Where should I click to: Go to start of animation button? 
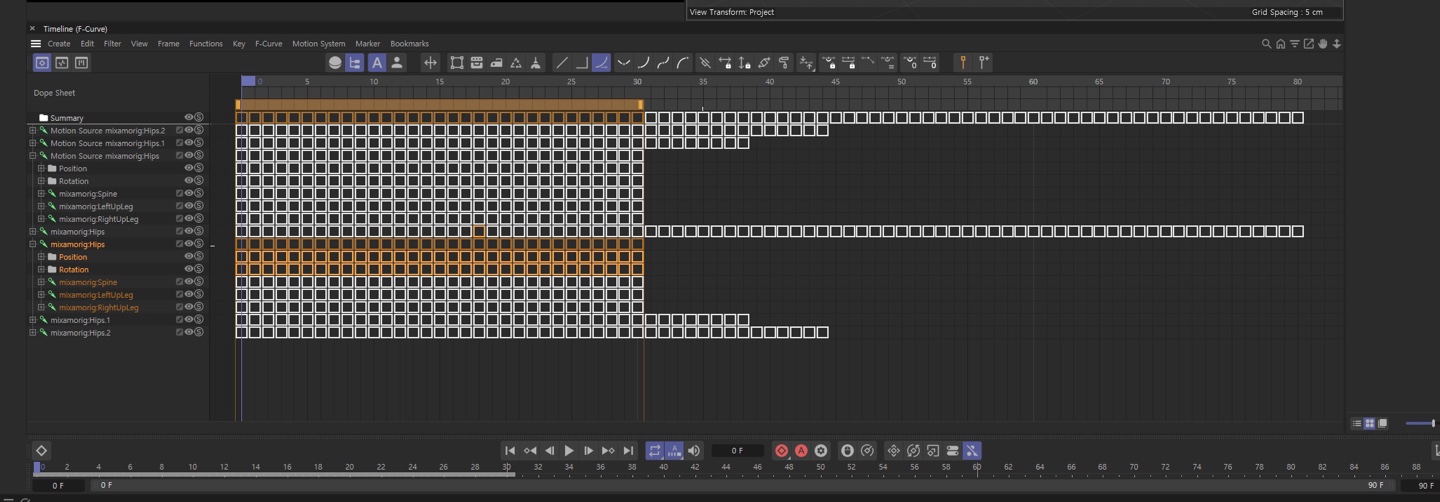tap(510, 451)
